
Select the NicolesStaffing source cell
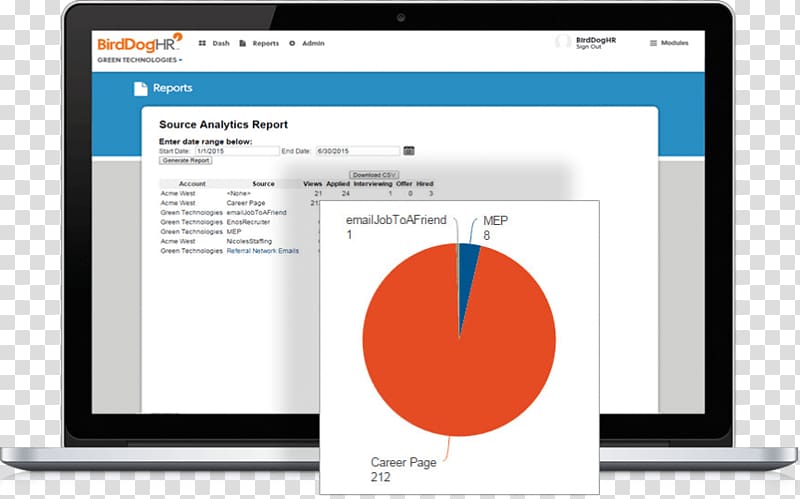tap(249, 241)
